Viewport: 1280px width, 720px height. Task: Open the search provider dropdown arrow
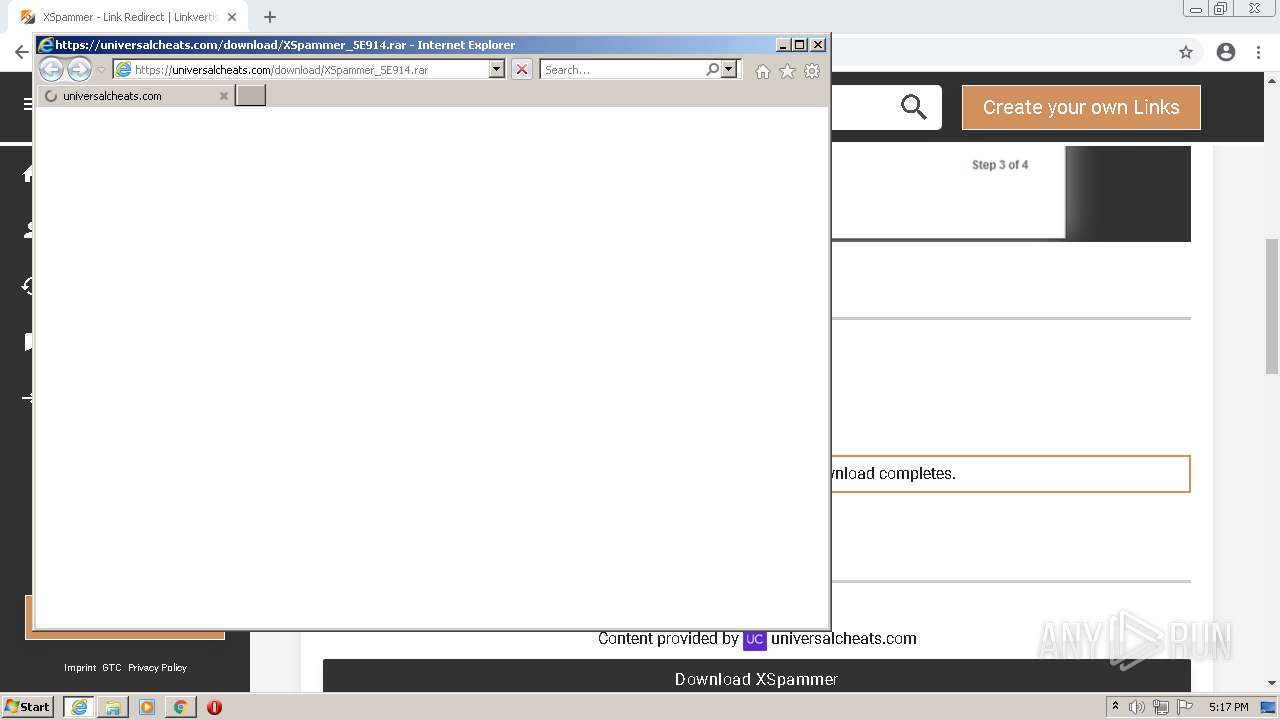click(x=729, y=69)
